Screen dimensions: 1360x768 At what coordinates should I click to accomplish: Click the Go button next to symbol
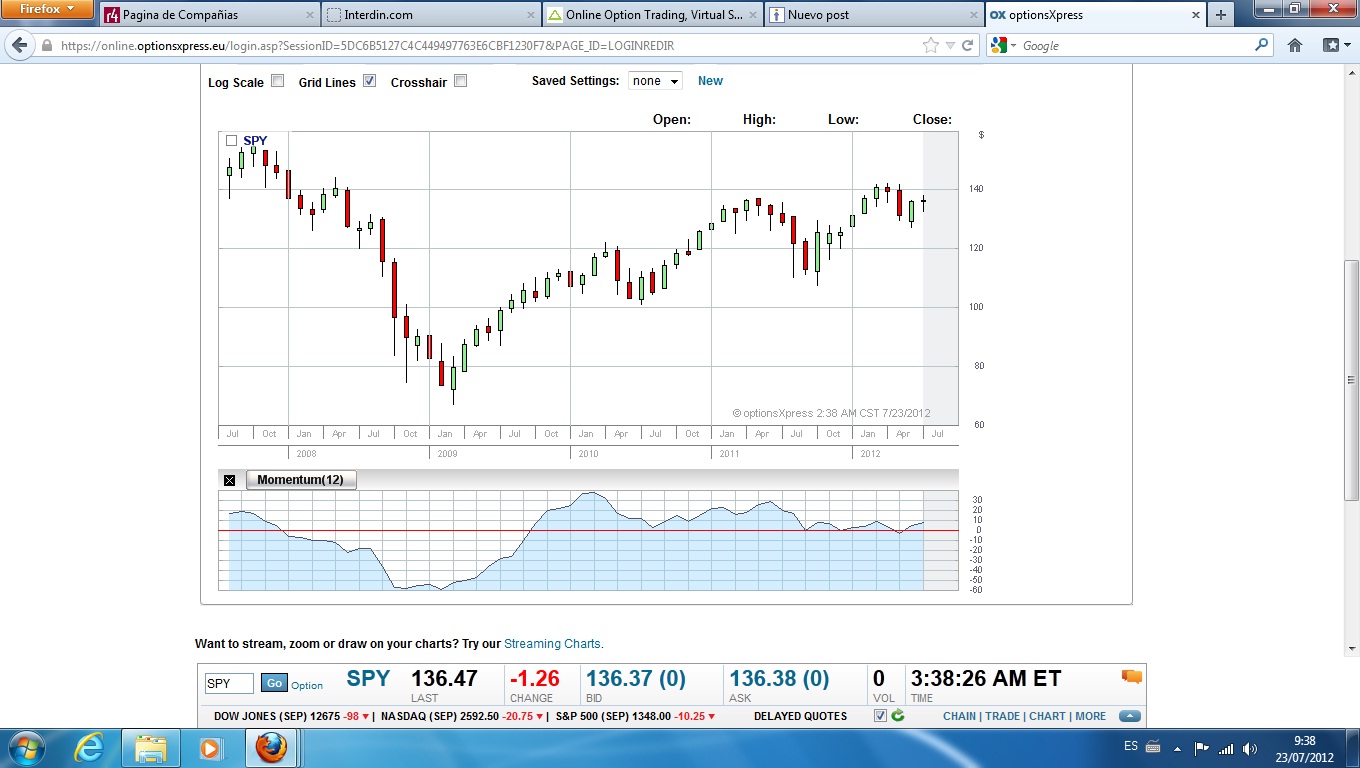tap(274, 683)
